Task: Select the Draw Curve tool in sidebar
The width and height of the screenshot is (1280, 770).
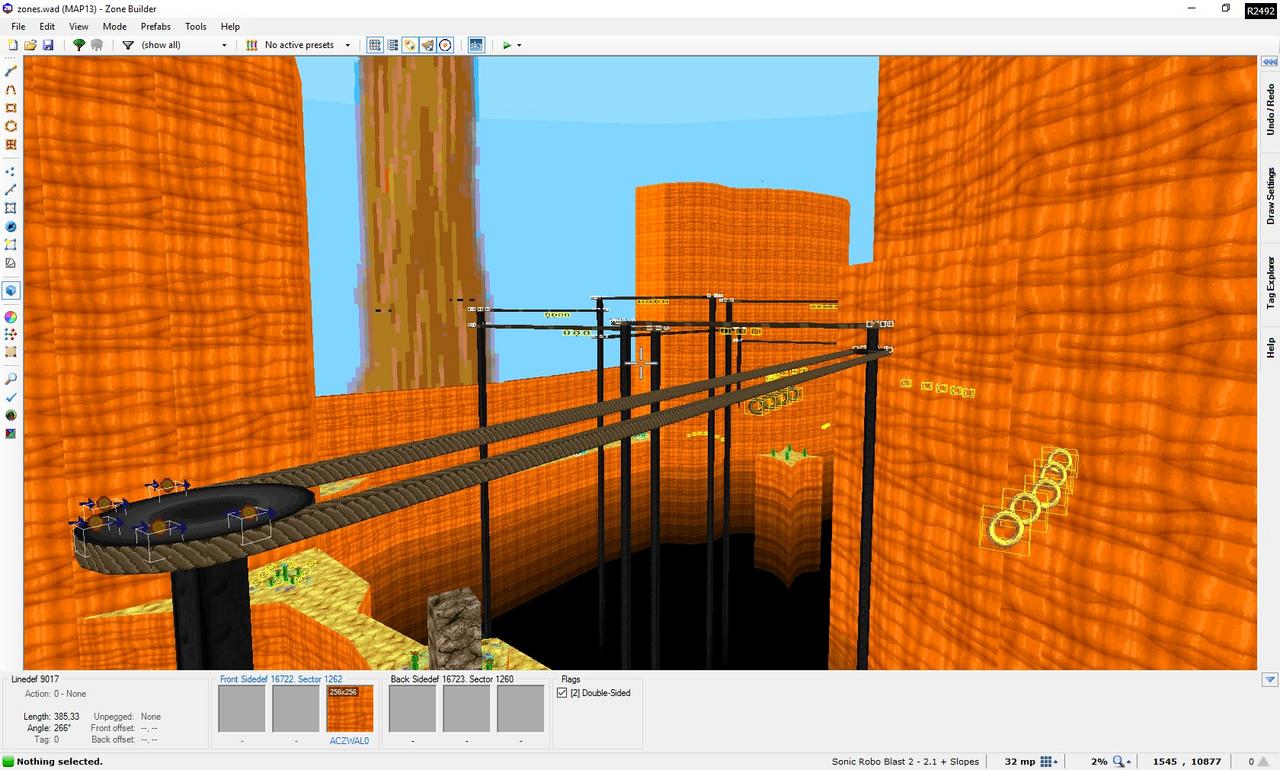Action: 11,89
